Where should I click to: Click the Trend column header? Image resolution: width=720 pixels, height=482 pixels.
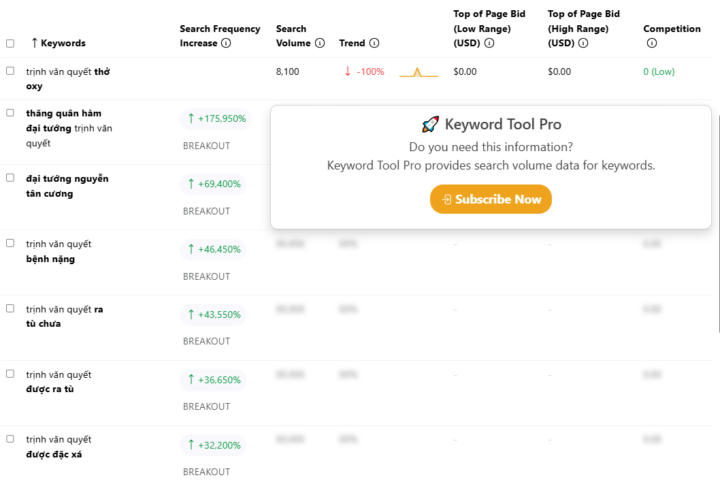click(352, 43)
